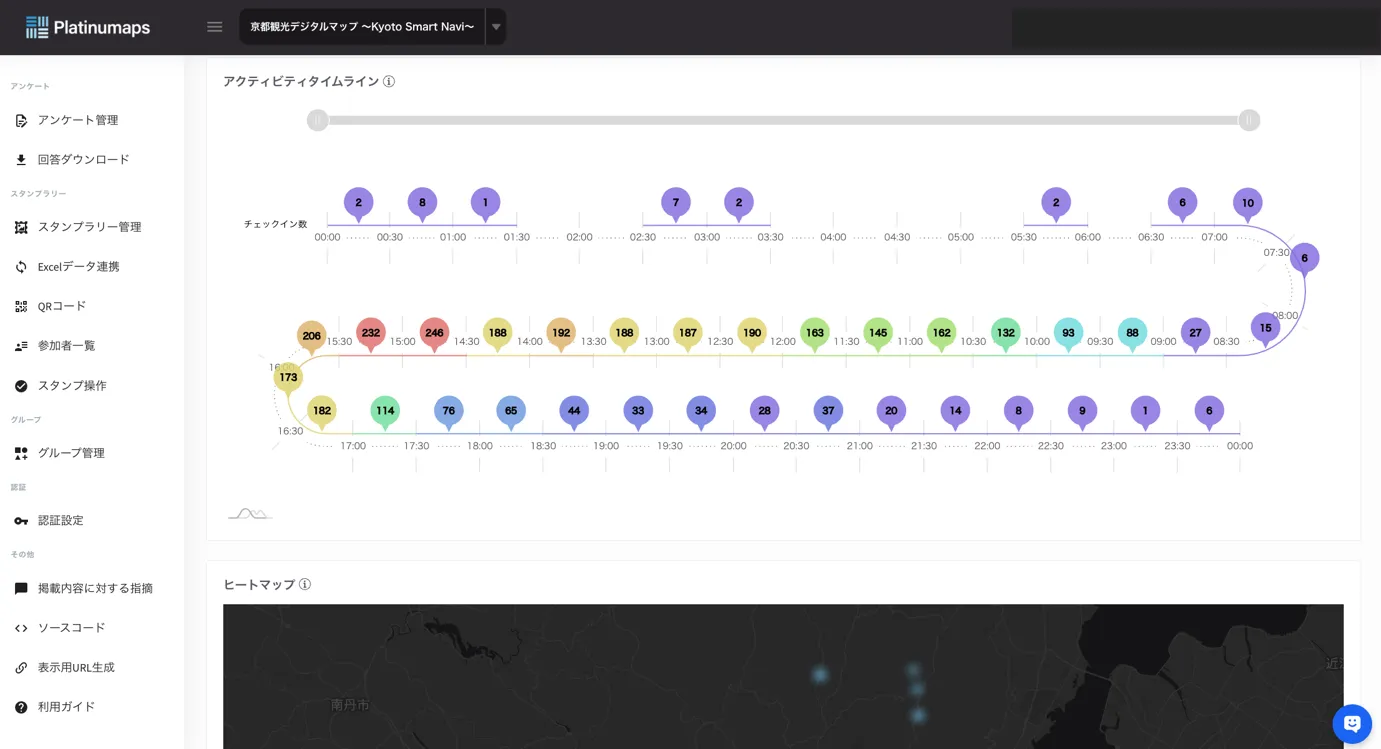This screenshot has width=1381, height=749.
Task: Select the 192 check-in marker
Action: [561, 334]
